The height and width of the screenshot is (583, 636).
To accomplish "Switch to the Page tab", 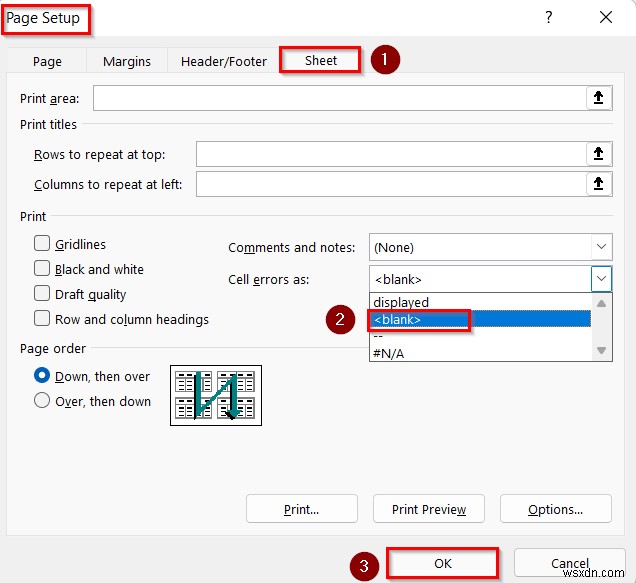I will 47,61.
